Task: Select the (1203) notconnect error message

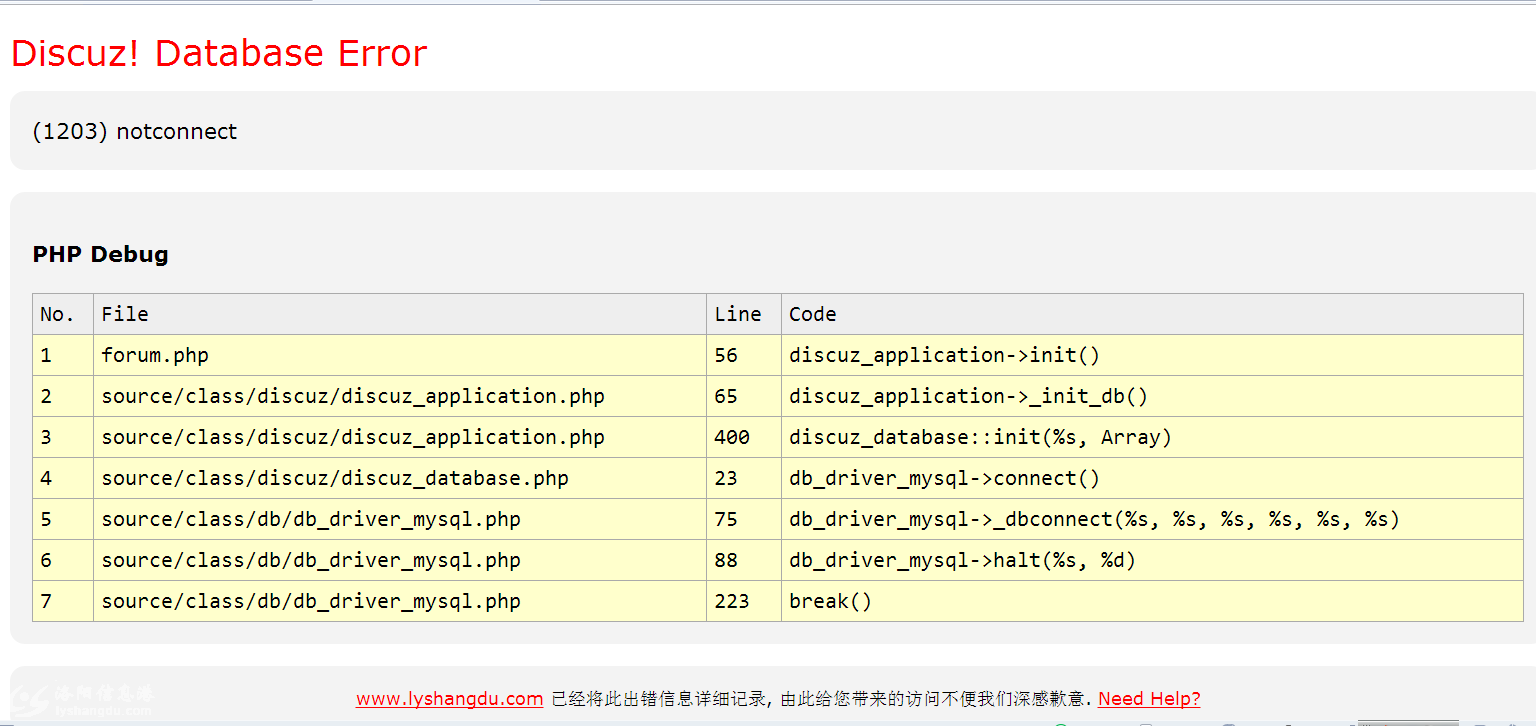Action: [x=135, y=132]
